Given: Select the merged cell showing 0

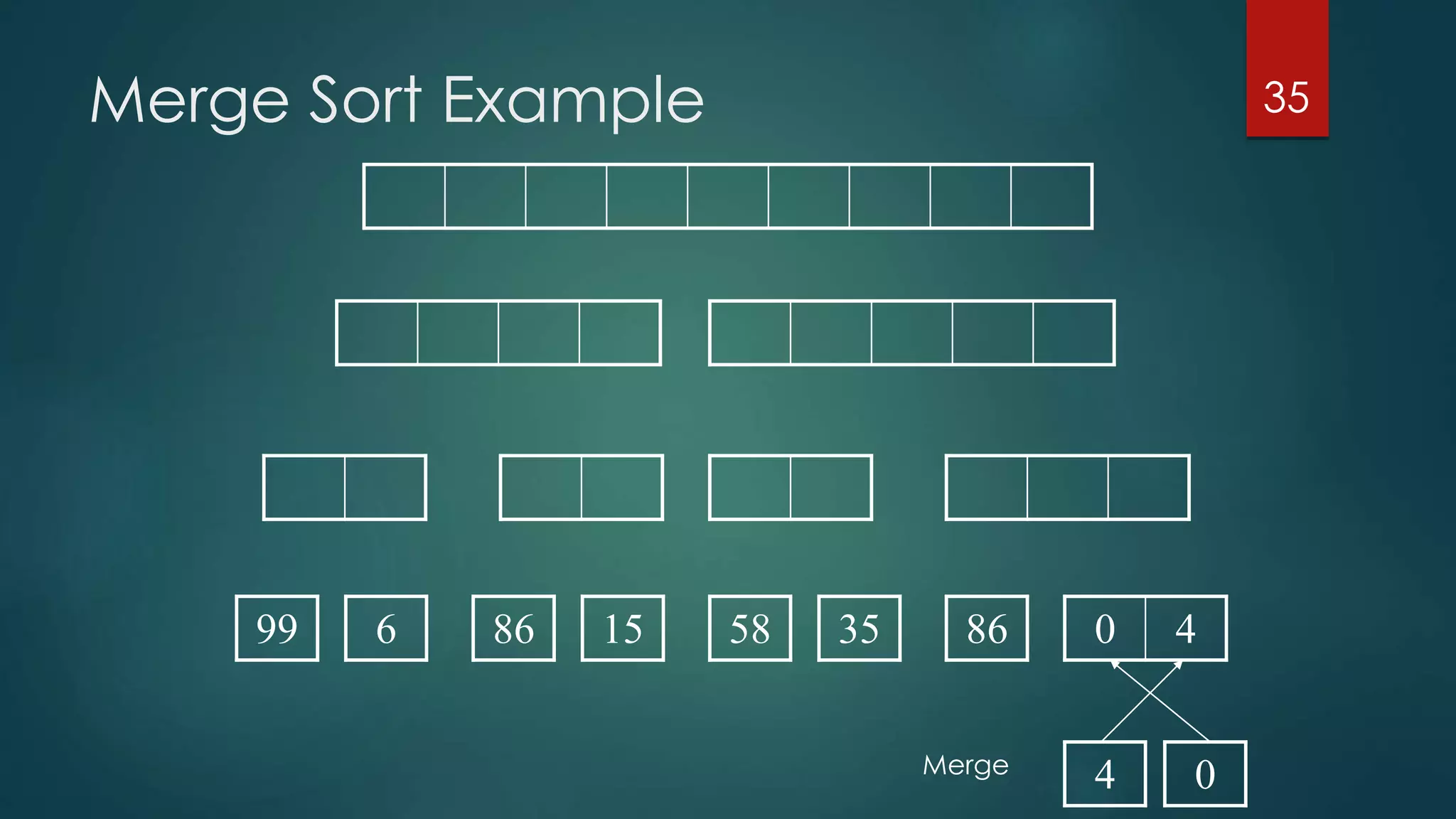Looking at the screenshot, I should click(x=1105, y=628).
